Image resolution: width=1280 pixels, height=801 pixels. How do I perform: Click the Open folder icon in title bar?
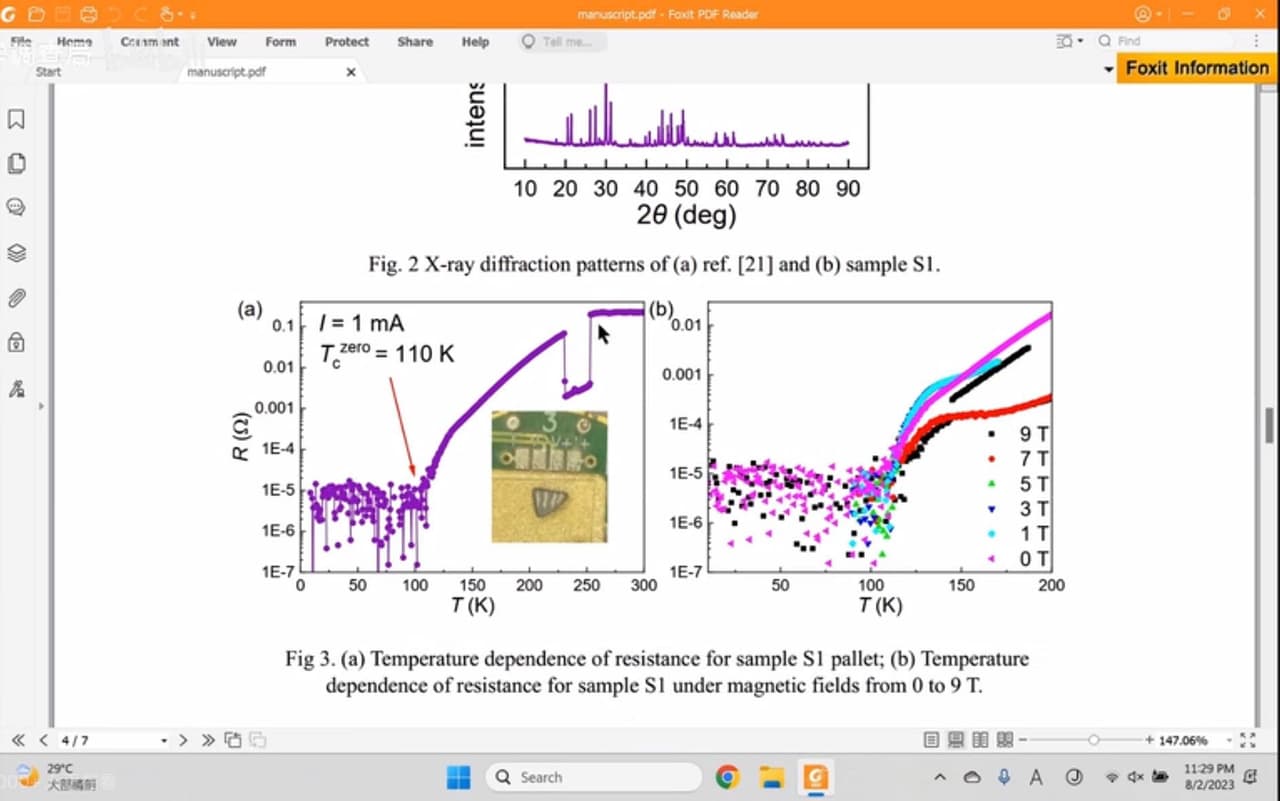pyautogui.click(x=37, y=14)
